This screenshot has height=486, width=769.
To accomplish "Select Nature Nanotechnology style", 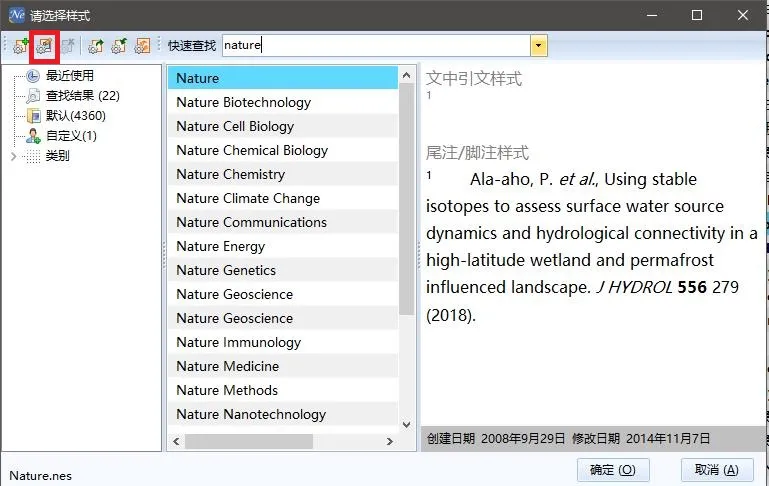I will click(283, 414).
